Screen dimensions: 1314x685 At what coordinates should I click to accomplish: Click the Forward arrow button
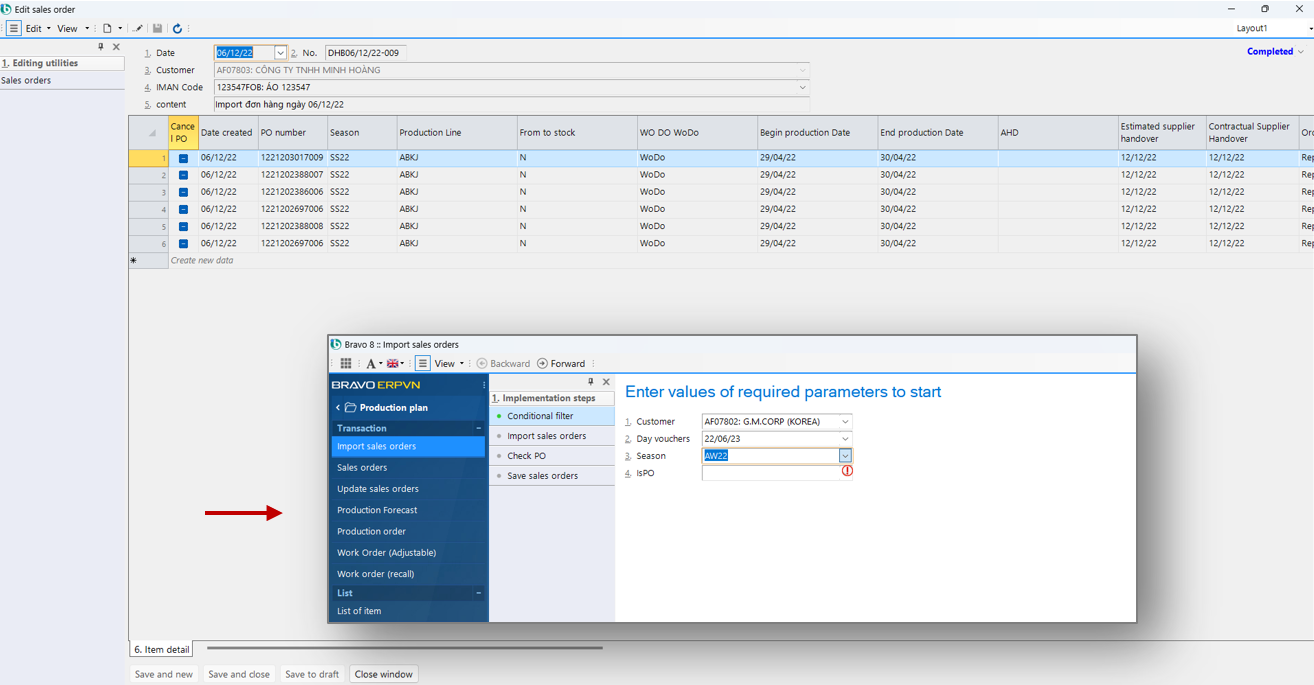561,364
